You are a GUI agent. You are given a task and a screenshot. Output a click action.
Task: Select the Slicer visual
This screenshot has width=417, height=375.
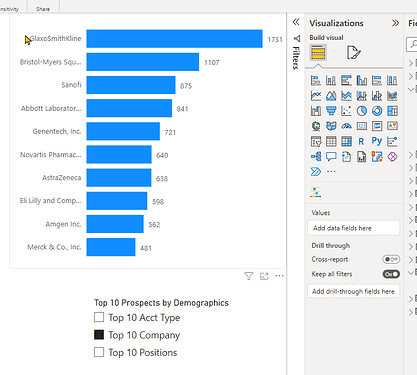[316, 141]
